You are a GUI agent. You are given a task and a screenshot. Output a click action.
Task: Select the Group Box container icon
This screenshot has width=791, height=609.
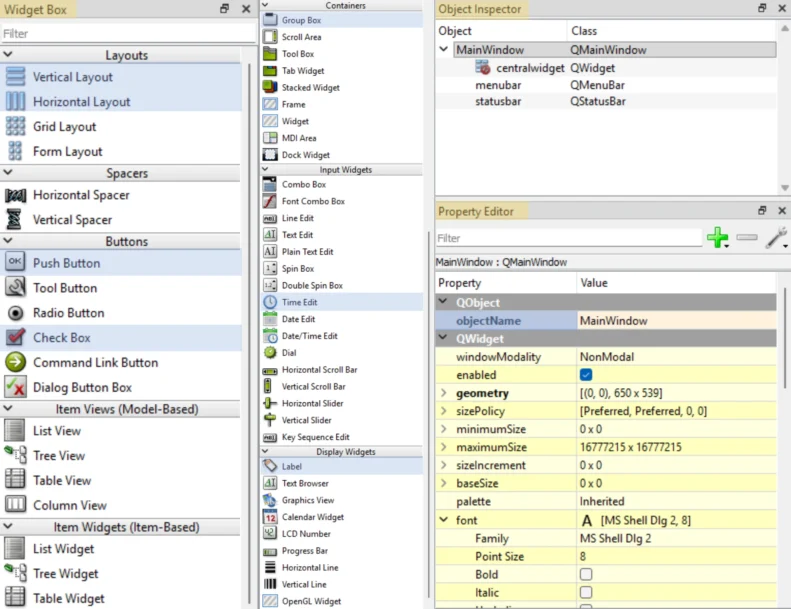(x=270, y=20)
